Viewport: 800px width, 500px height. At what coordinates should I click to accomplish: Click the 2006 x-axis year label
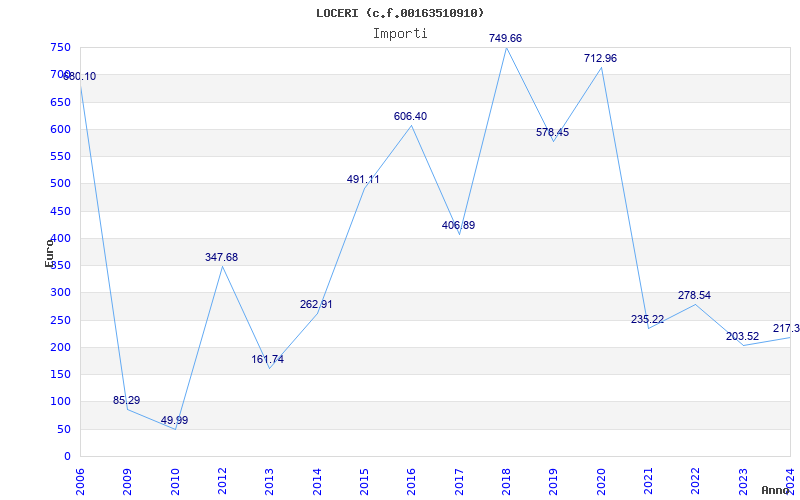click(80, 482)
